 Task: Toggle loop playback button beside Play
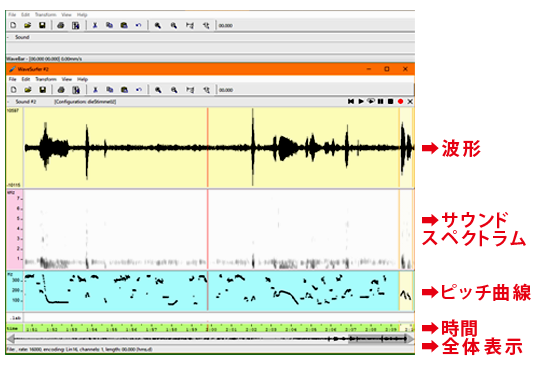(x=371, y=101)
